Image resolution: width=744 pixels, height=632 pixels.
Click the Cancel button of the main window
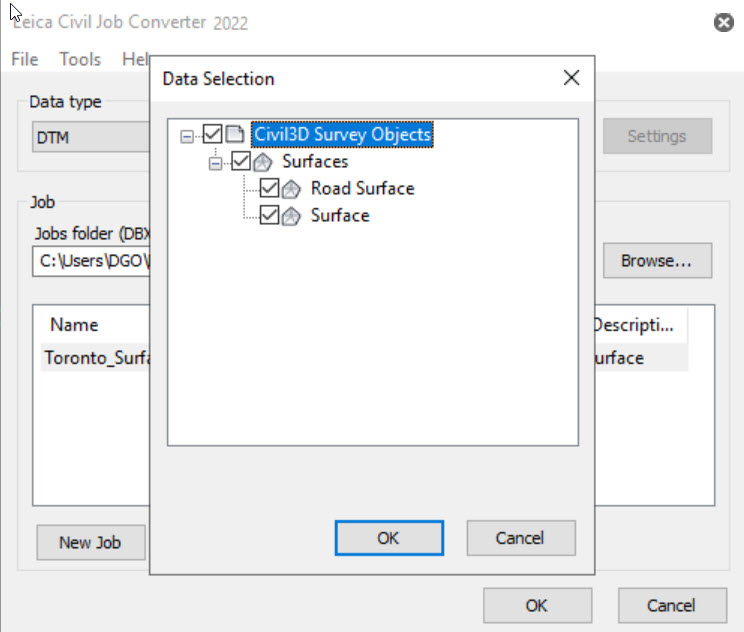pos(671,605)
